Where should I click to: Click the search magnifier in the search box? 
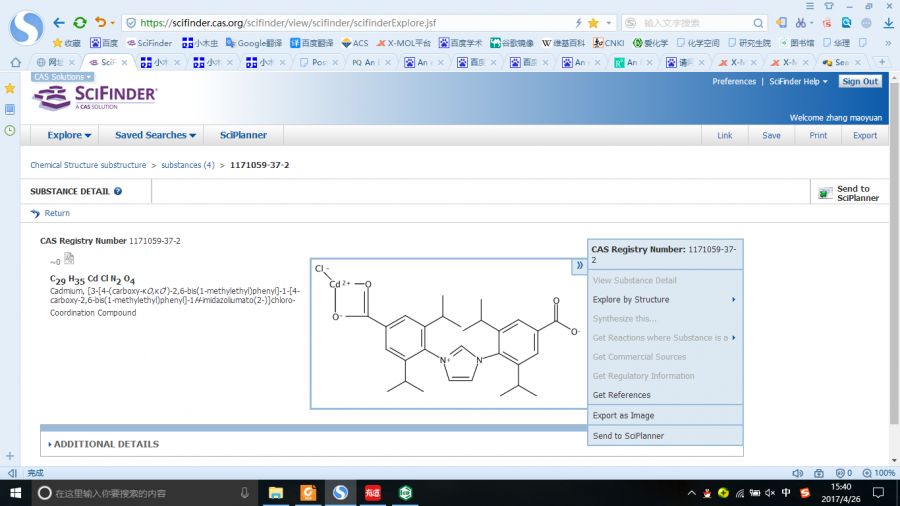click(x=758, y=23)
